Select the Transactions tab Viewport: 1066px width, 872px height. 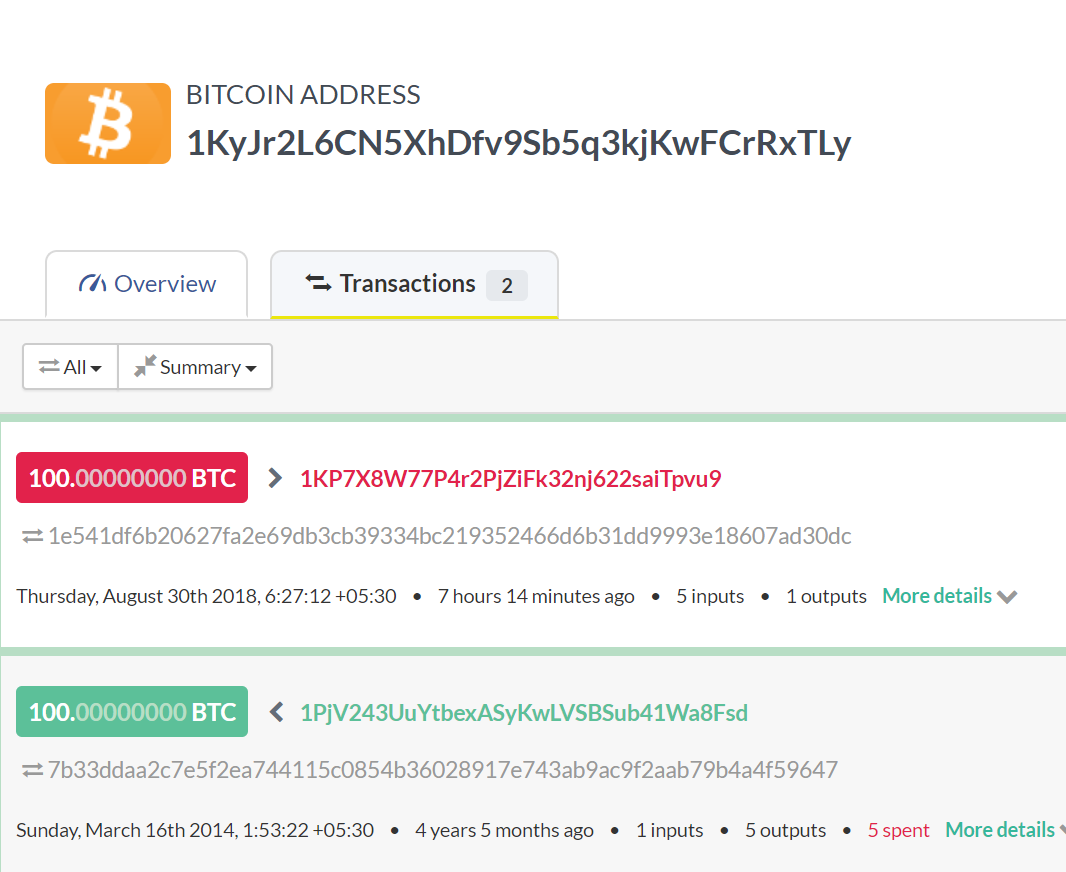(x=407, y=284)
